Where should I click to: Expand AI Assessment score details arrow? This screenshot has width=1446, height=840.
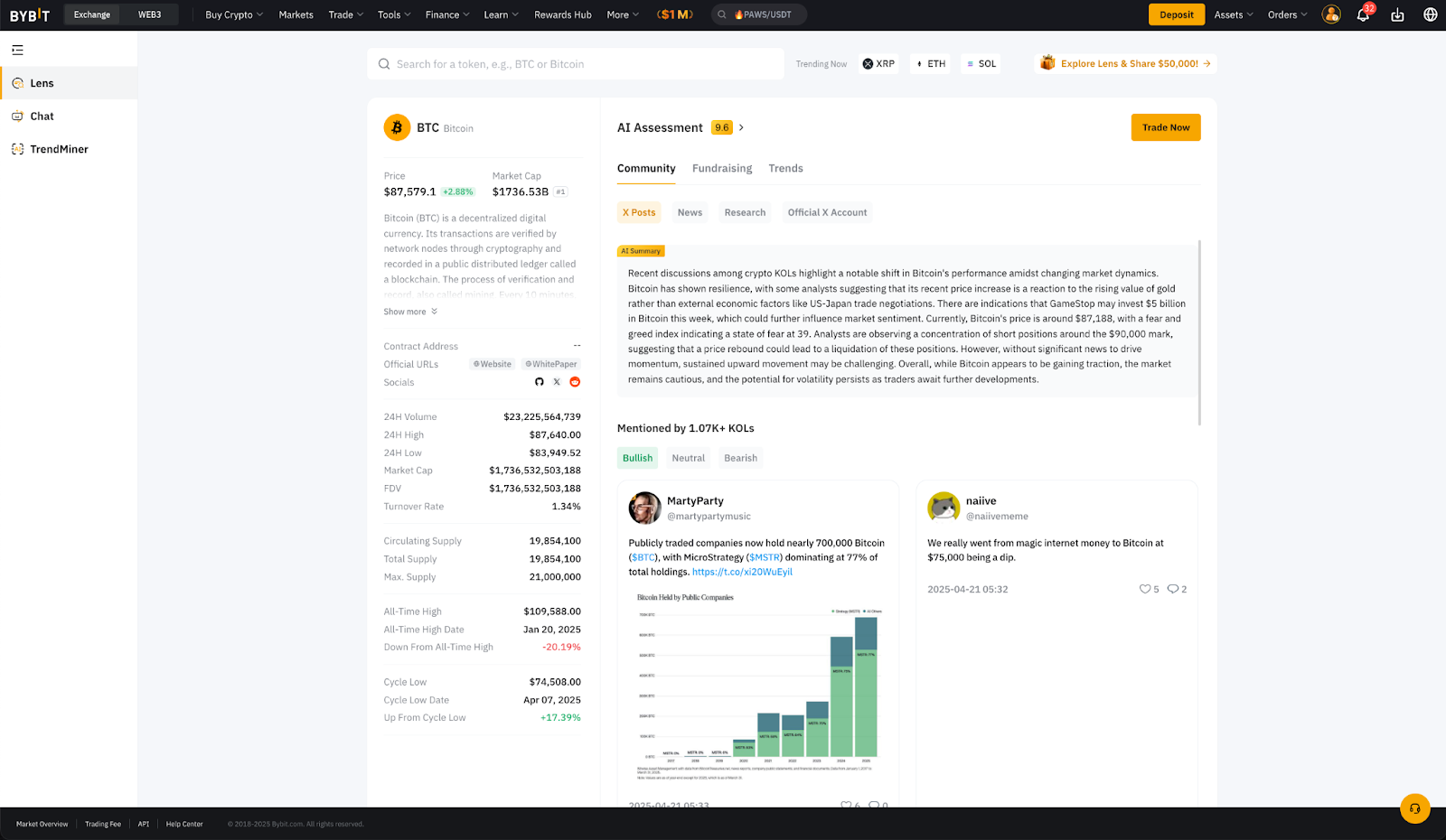741,127
